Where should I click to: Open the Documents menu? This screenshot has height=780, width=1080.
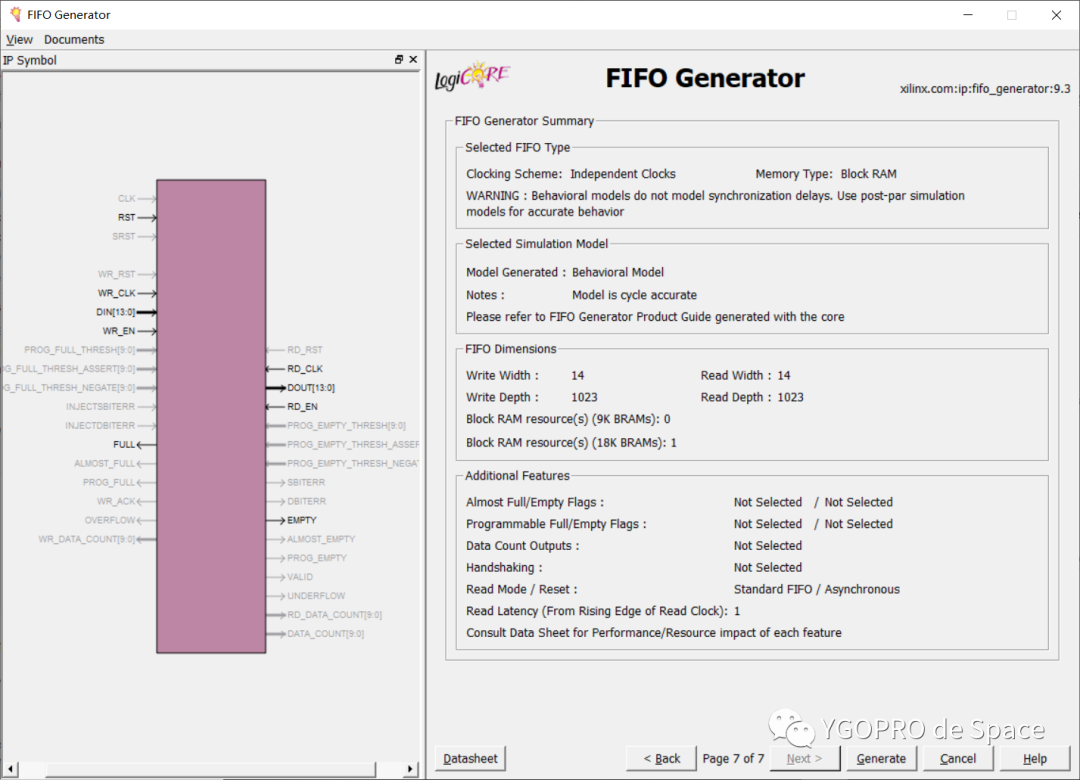74,39
